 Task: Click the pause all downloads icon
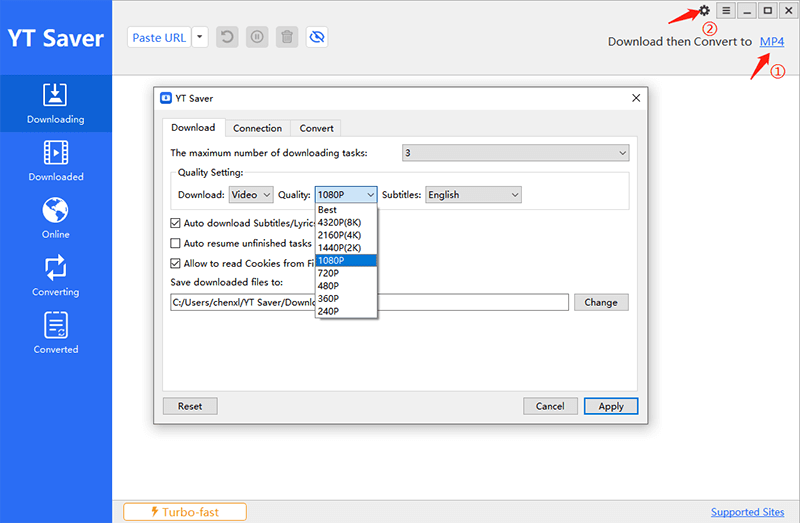(257, 37)
